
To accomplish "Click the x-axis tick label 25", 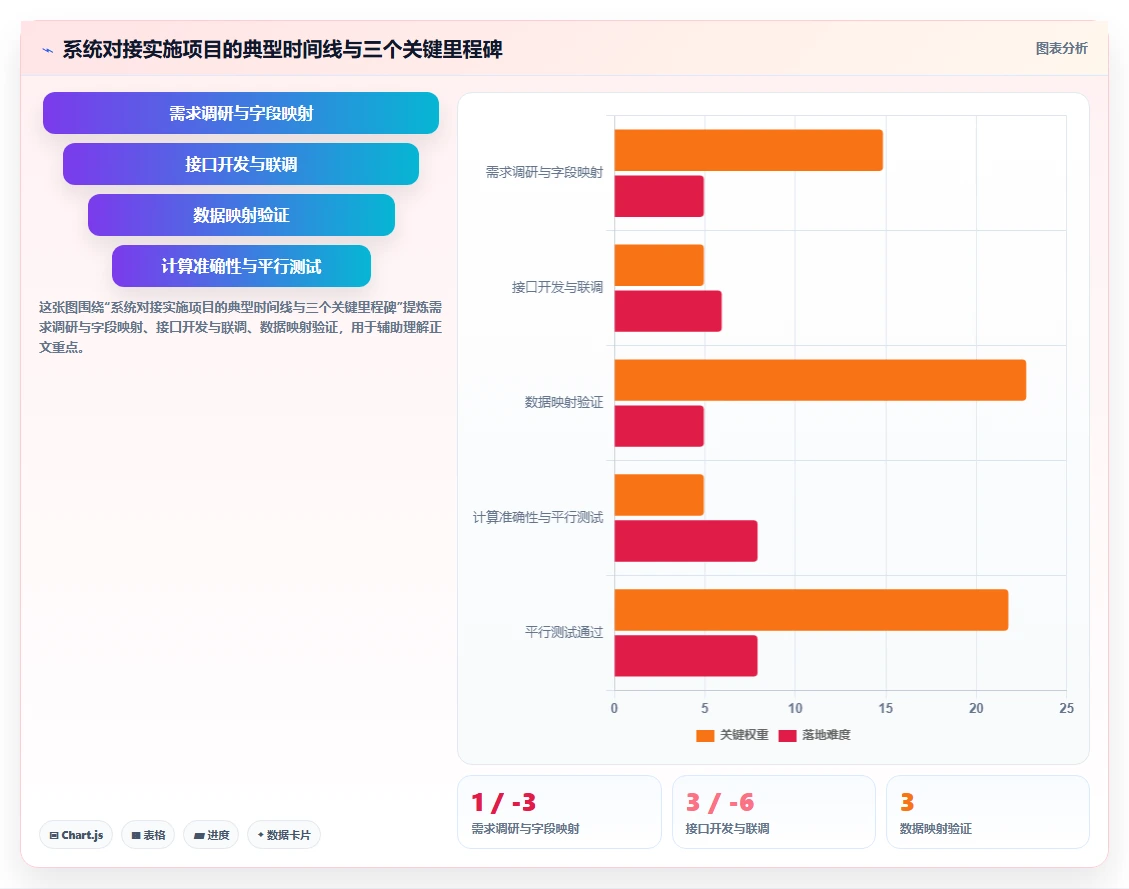I will tap(1066, 708).
